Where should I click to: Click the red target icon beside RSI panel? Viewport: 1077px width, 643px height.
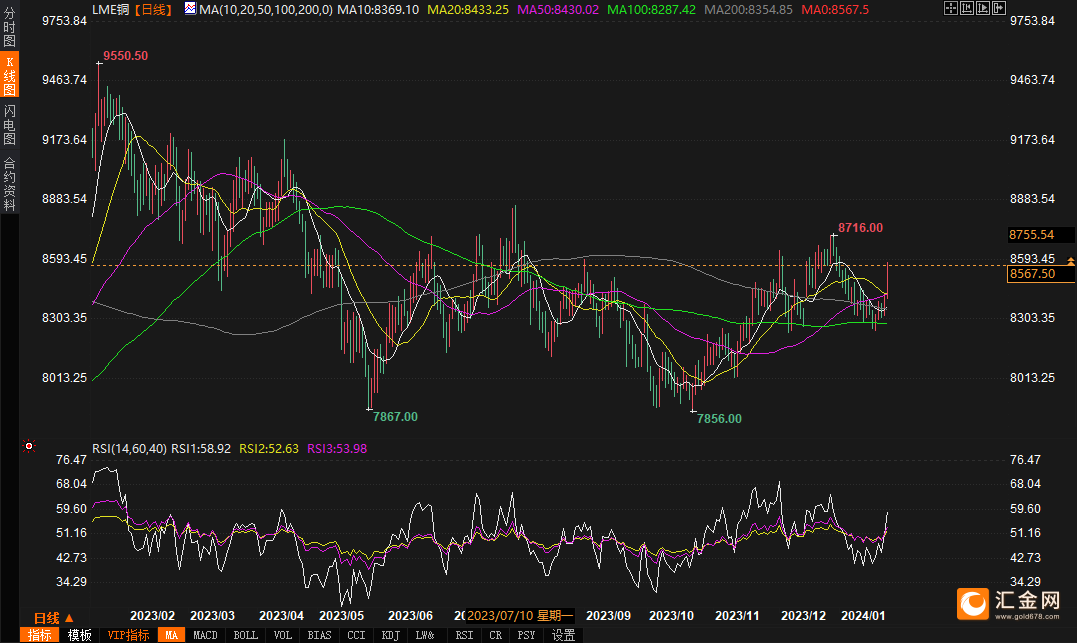point(29,446)
